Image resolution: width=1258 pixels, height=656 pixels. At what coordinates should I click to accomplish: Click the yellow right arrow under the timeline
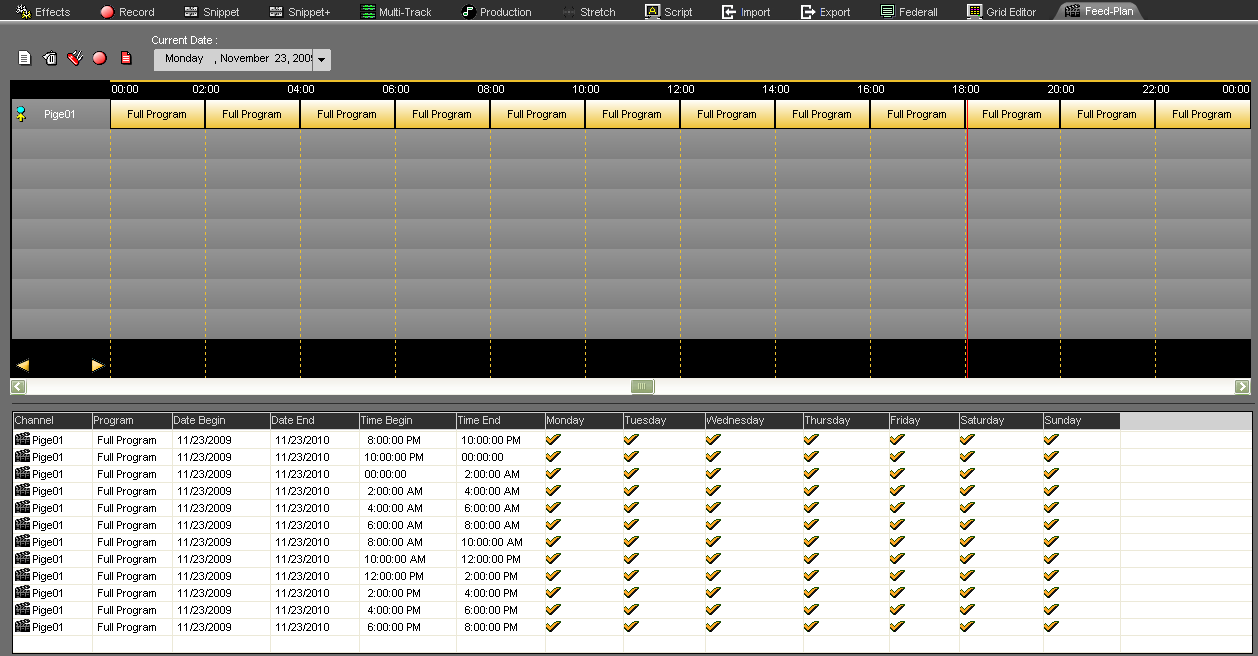(97, 365)
